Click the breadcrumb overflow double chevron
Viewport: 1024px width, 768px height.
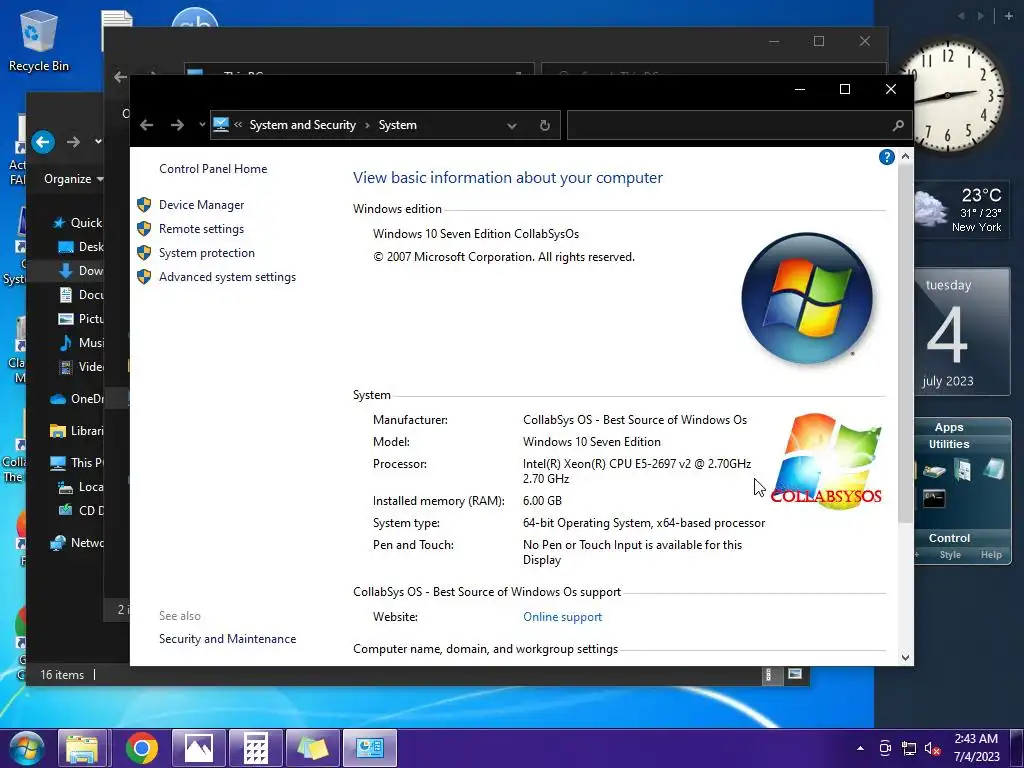(x=238, y=125)
